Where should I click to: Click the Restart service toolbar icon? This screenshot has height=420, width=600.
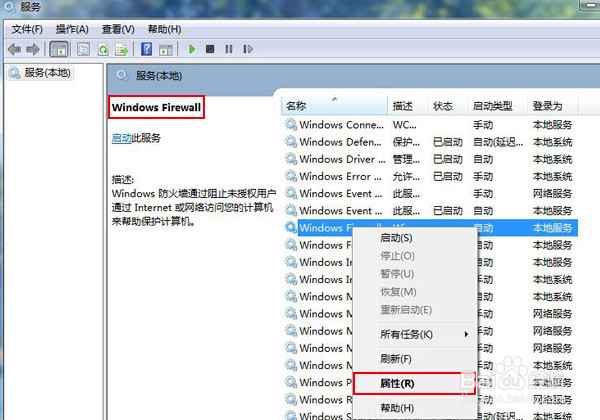pos(248,49)
